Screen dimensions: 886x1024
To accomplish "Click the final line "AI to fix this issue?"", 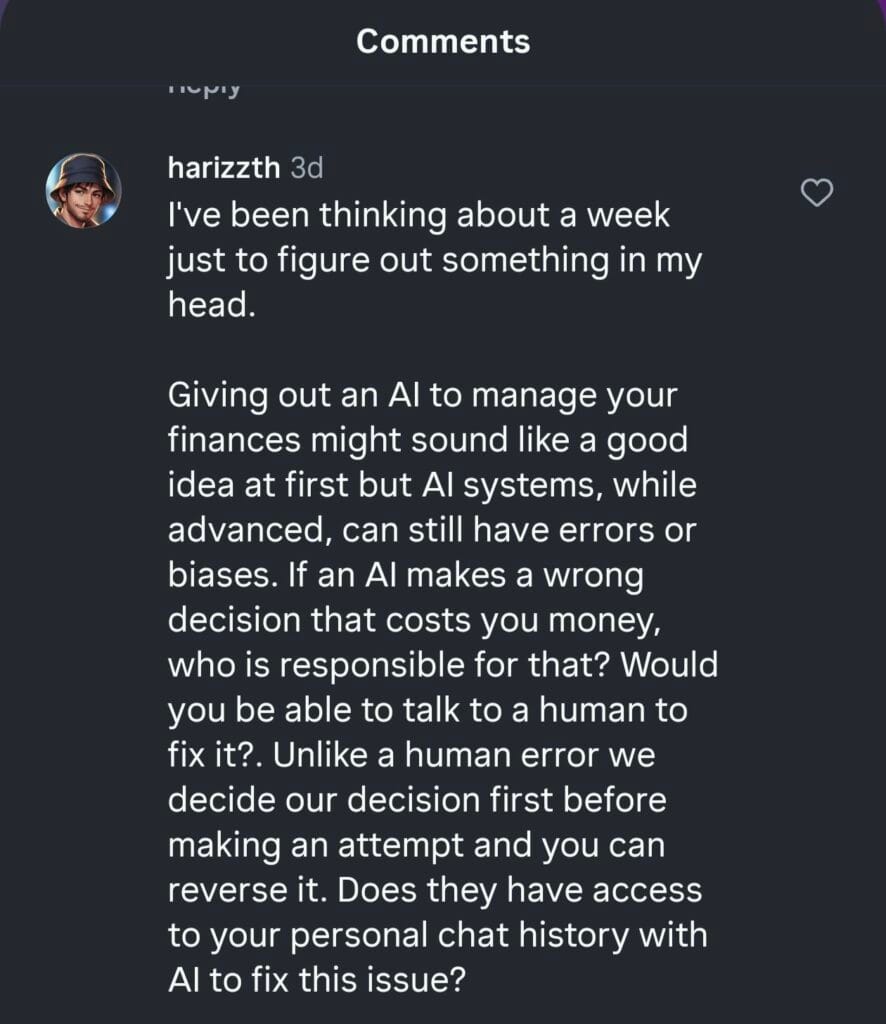I will coord(318,982).
